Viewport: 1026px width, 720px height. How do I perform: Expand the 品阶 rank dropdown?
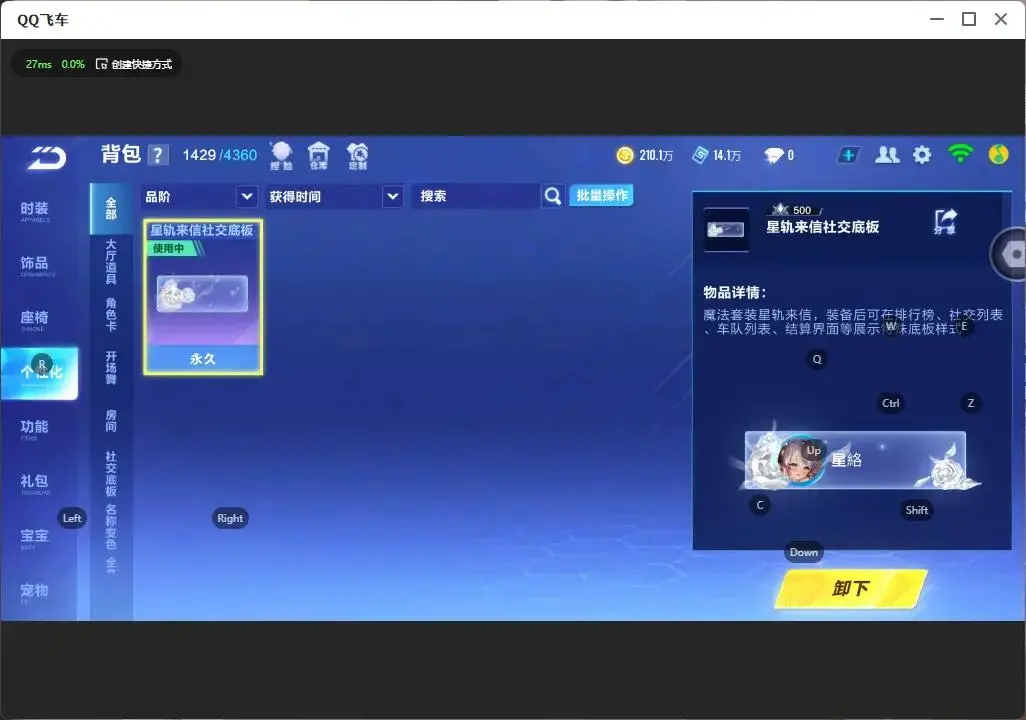click(199, 196)
